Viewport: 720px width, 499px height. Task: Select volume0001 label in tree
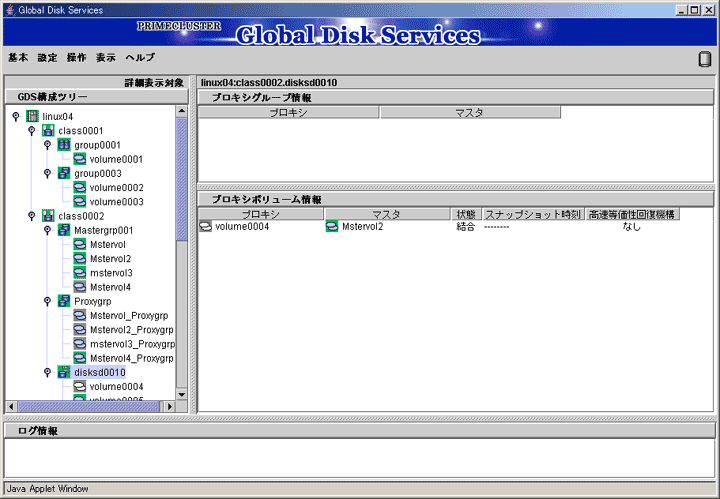pyautogui.click(x=116, y=159)
